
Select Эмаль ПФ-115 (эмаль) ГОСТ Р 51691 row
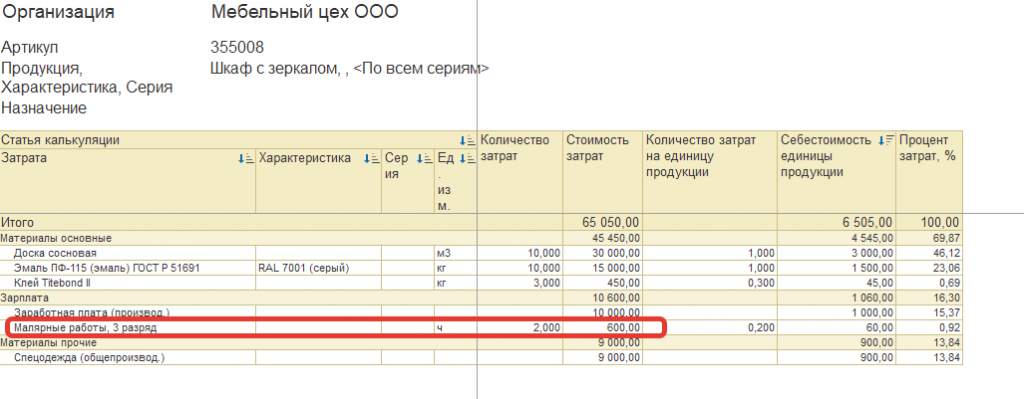coord(481,268)
